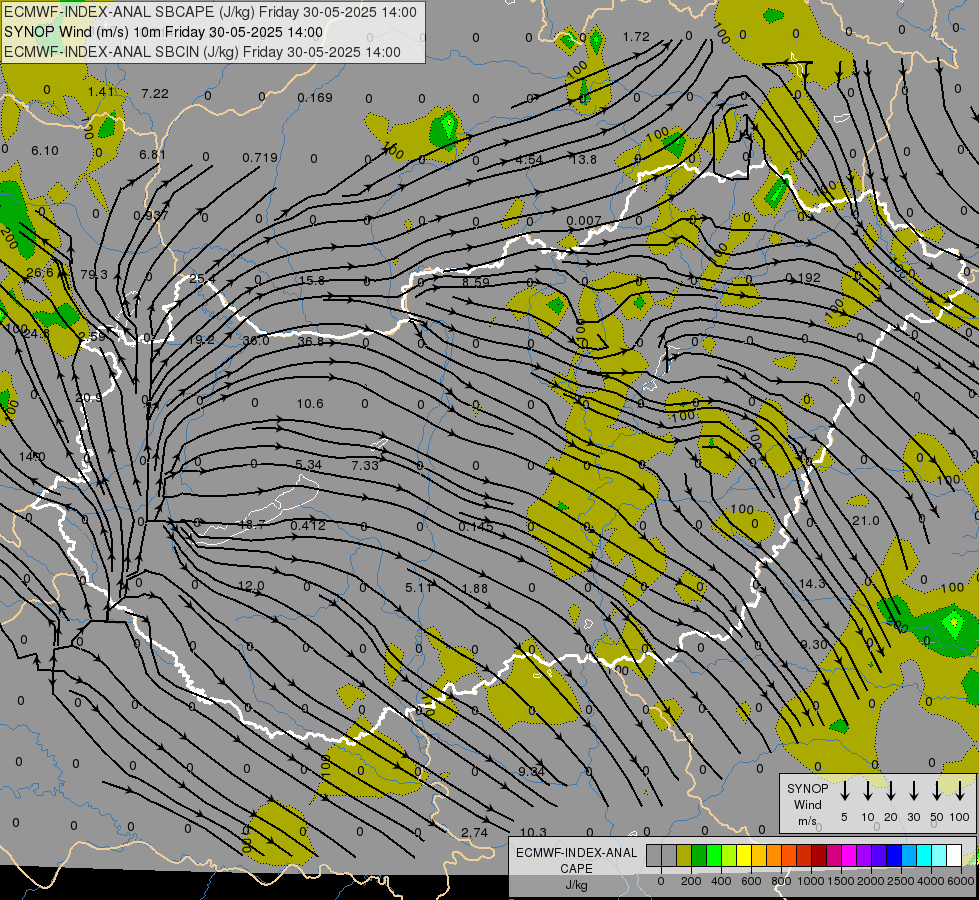Click the ECMWF-INDEX-ANAL CAPE legend title
Viewport: 979px width, 900px height.
576,868
